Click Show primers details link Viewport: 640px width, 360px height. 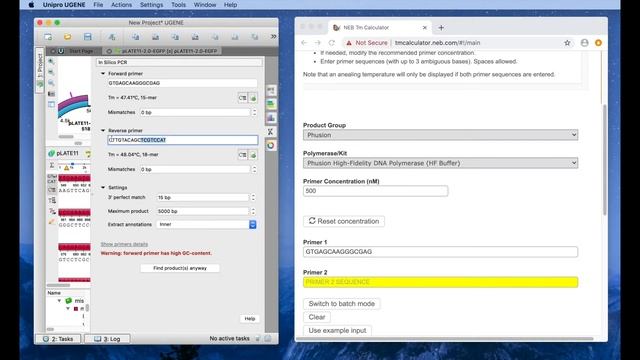pyautogui.click(x=124, y=244)
